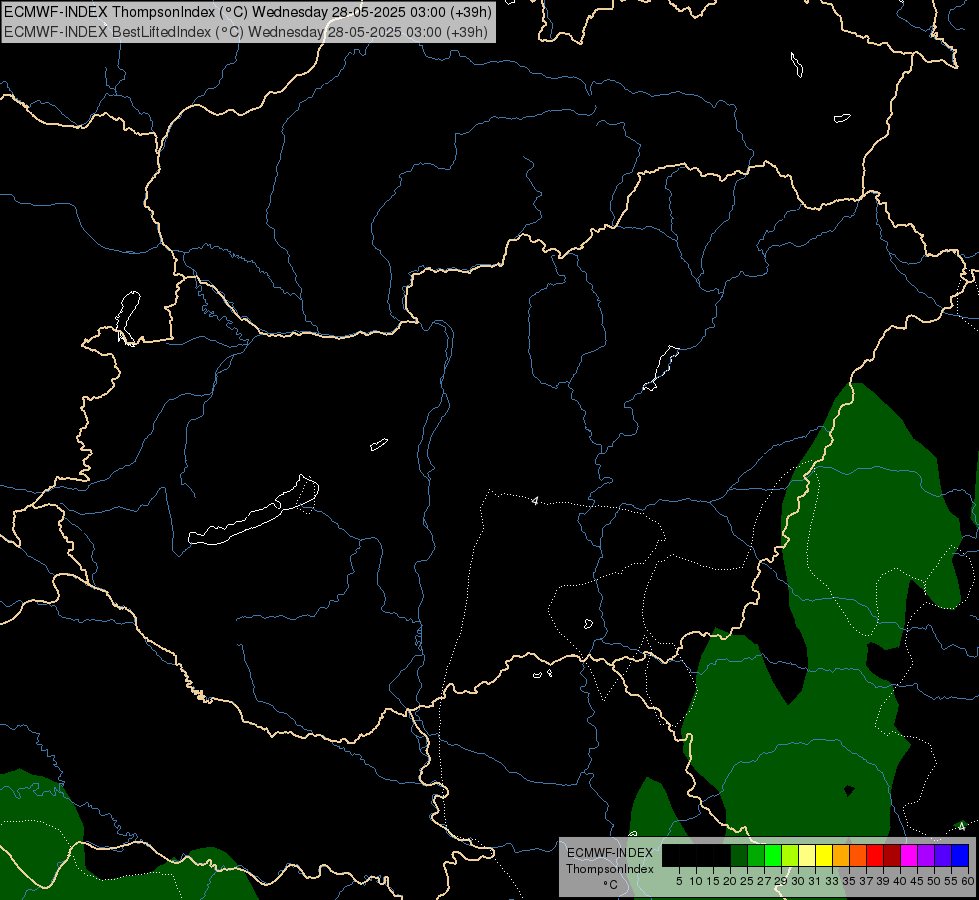Click the ECMWF-INDEX text in the legend
This screenshot has height=900, width=979.
[610, 853]
